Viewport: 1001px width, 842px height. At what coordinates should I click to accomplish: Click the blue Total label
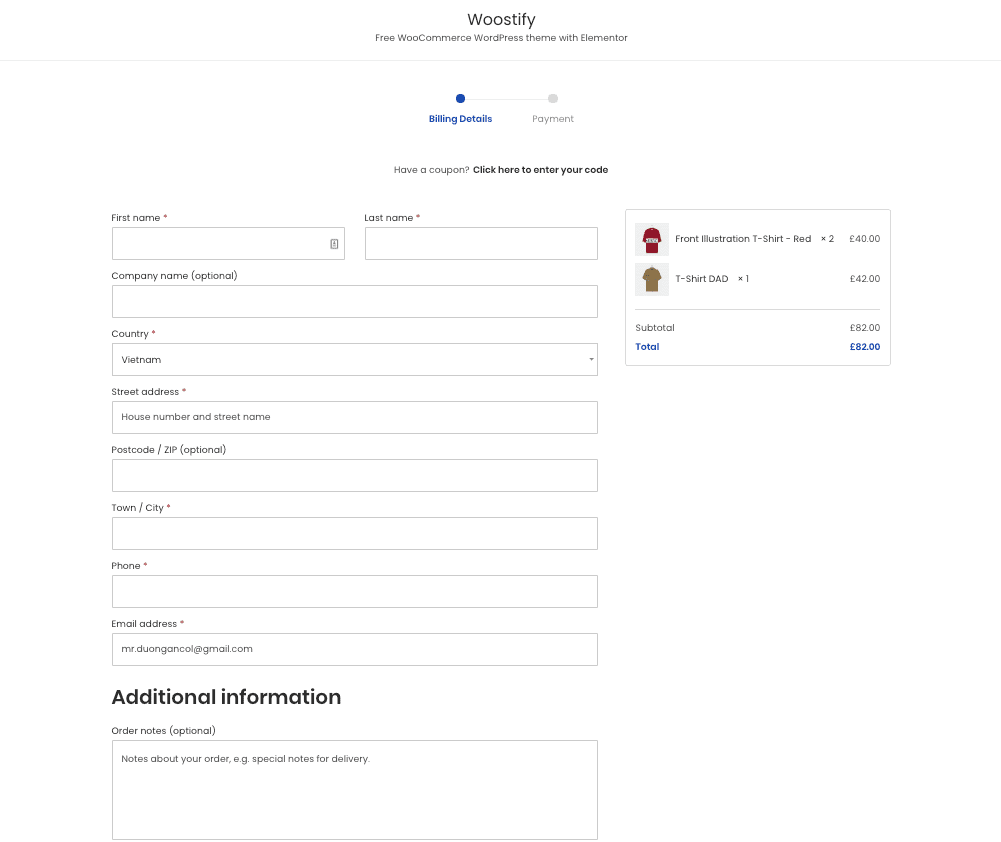click(647, 347)
